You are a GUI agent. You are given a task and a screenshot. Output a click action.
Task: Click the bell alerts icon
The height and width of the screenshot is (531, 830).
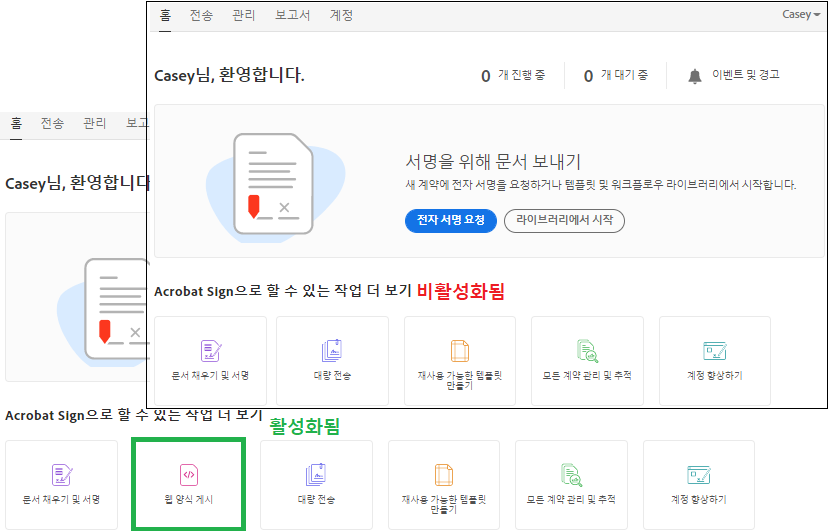[694, 76]
